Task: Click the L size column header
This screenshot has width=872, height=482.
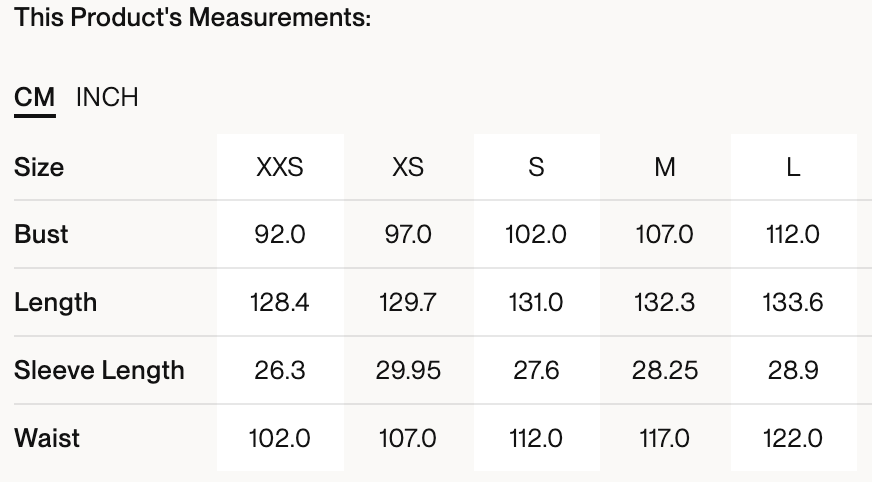Action: 793,167
